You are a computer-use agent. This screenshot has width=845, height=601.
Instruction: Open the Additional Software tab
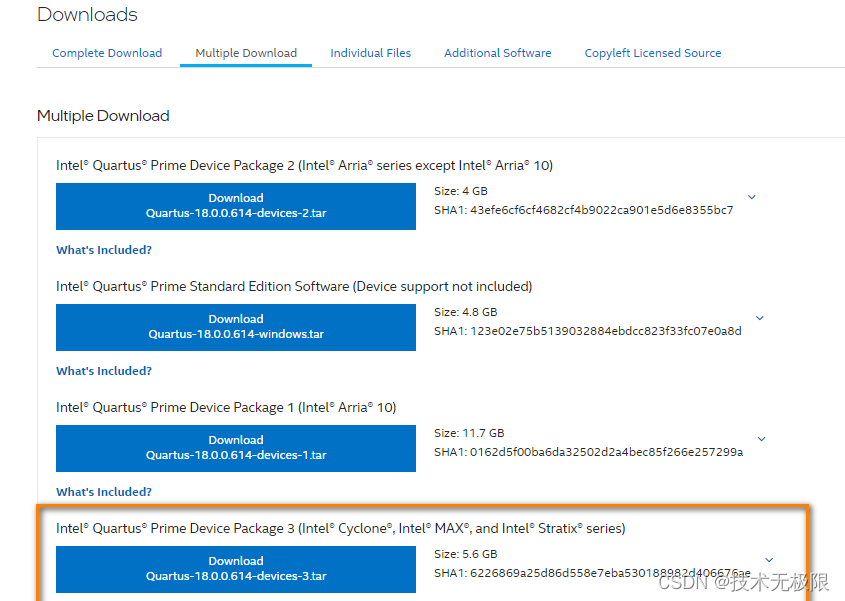tap(497, 53)
